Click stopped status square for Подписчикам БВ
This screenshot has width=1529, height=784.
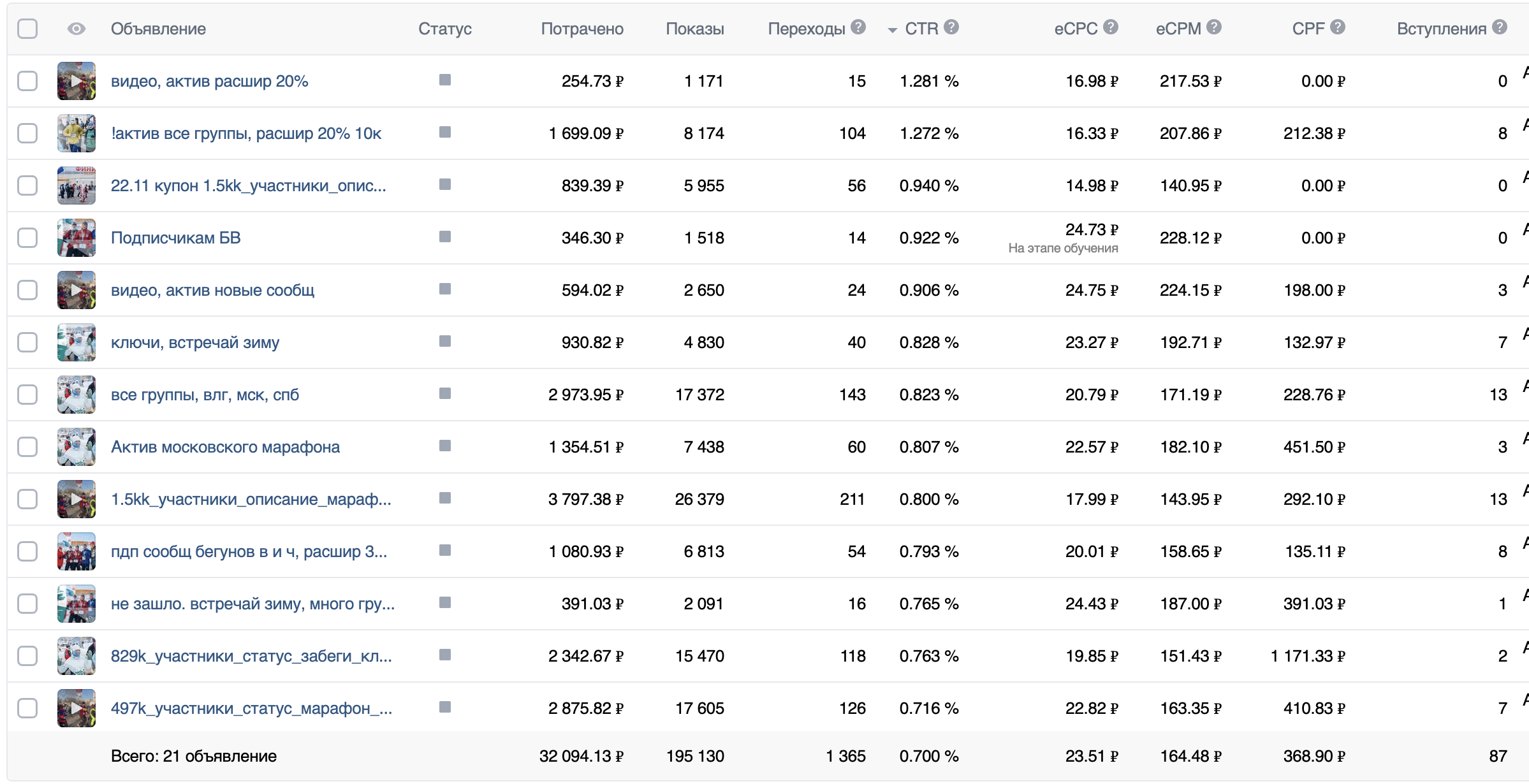click(x=445, y=237)
